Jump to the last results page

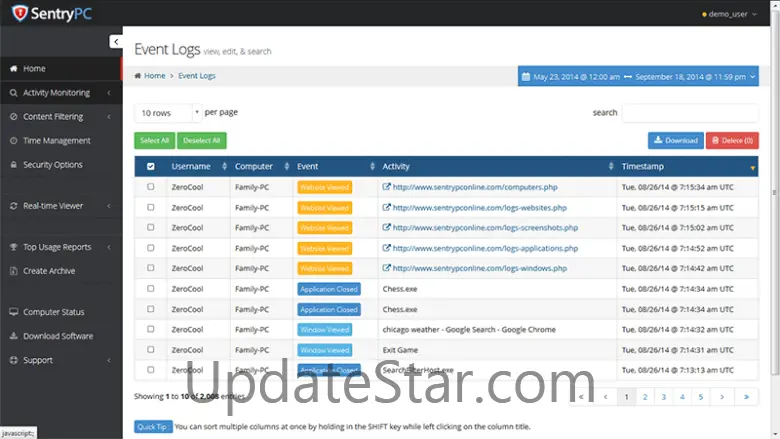(746, 397)
